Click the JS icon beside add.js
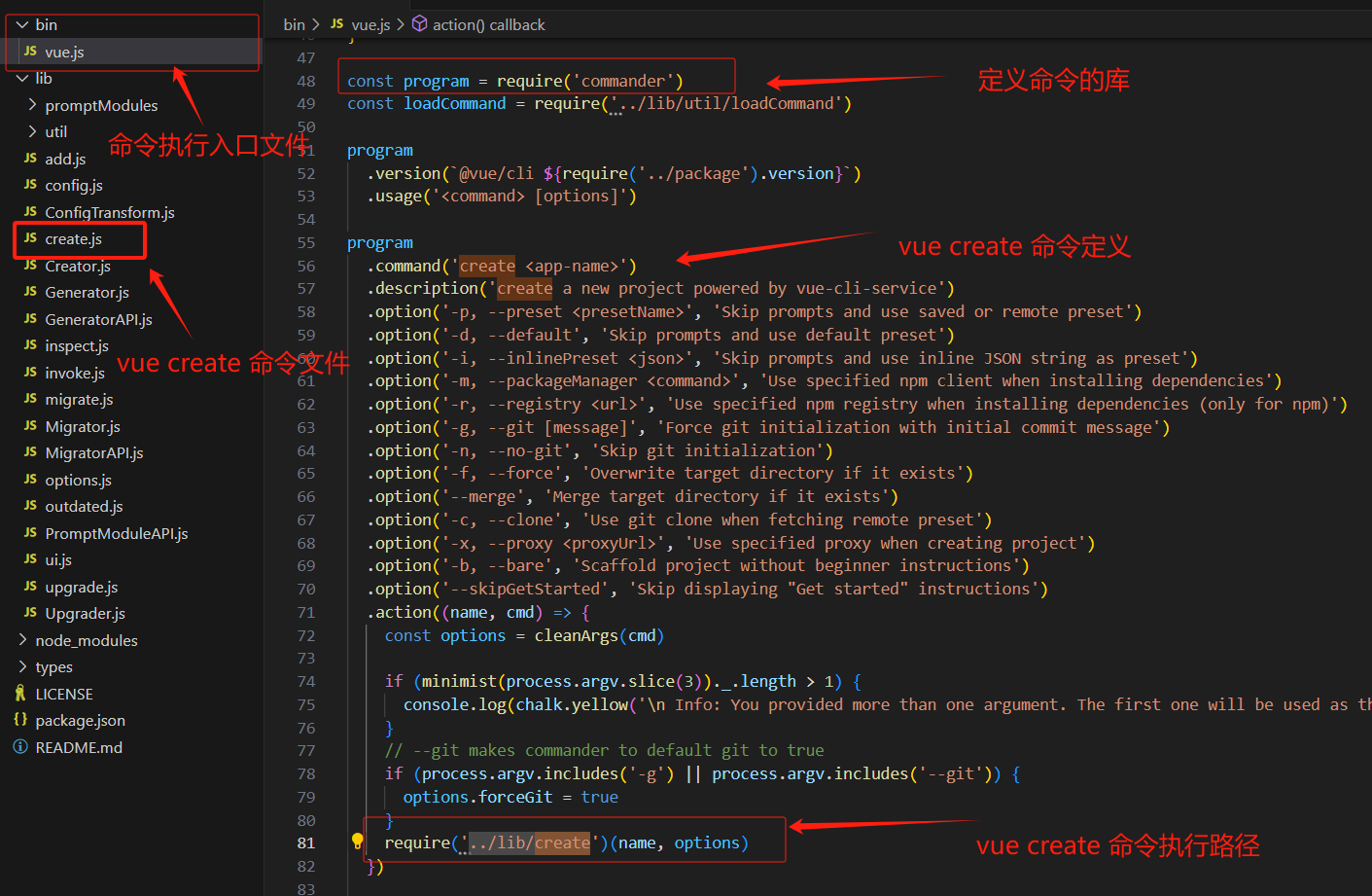 (x=30, y=159)
